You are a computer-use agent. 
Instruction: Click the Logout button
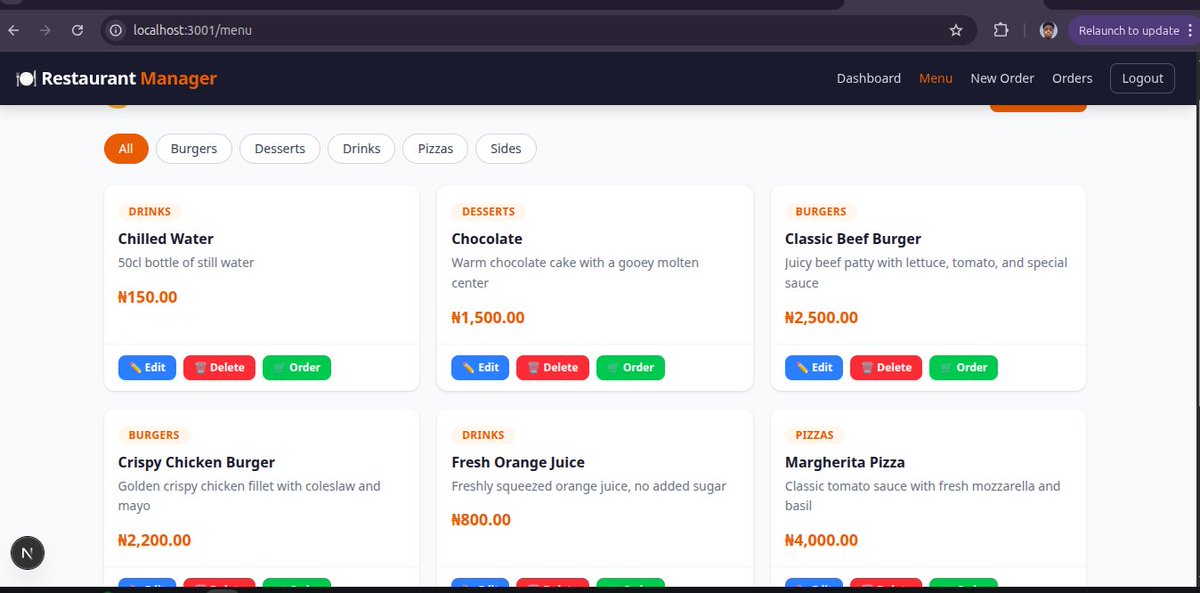[1142, 78]
